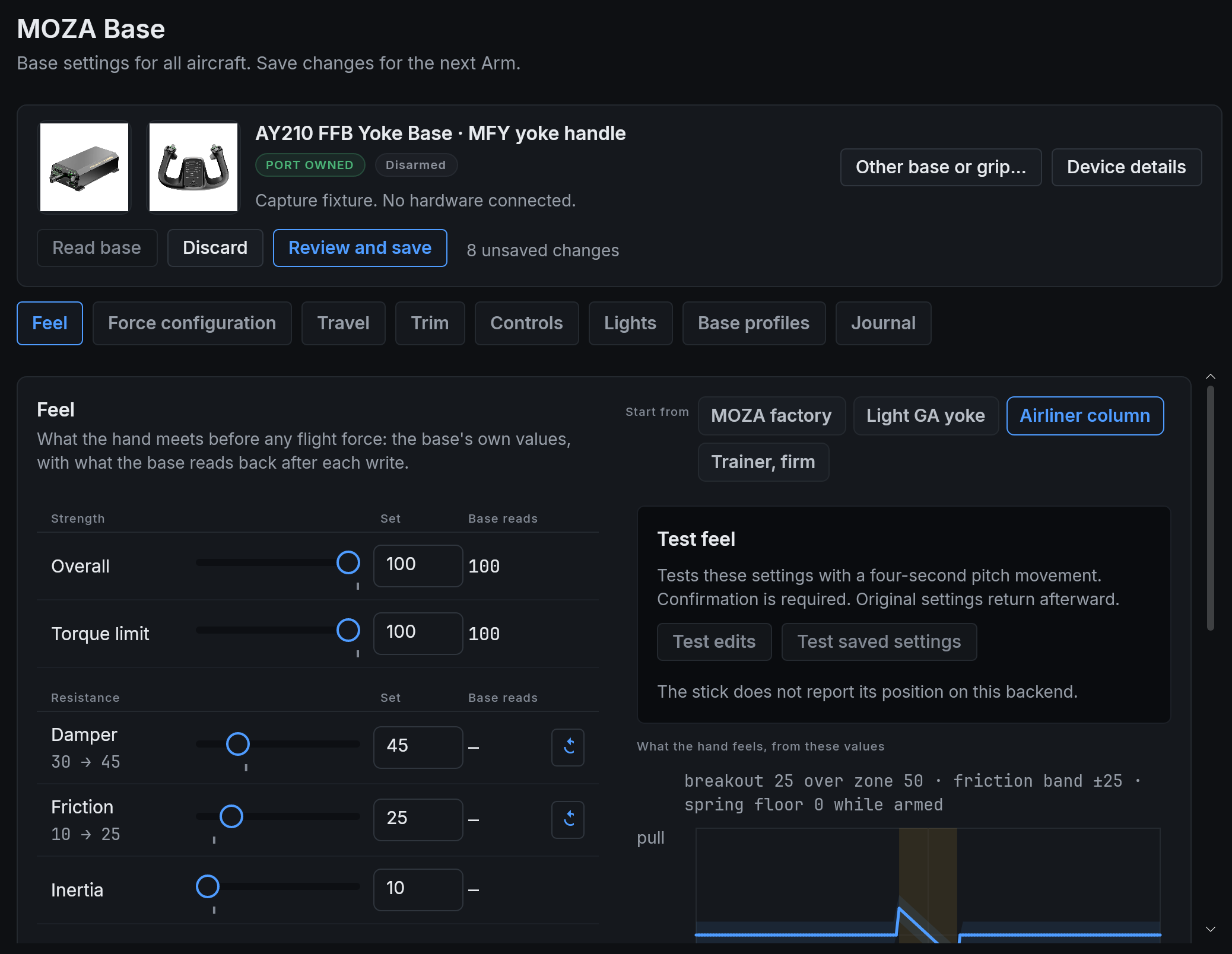Discard the unsaved changes

(215, 248)
